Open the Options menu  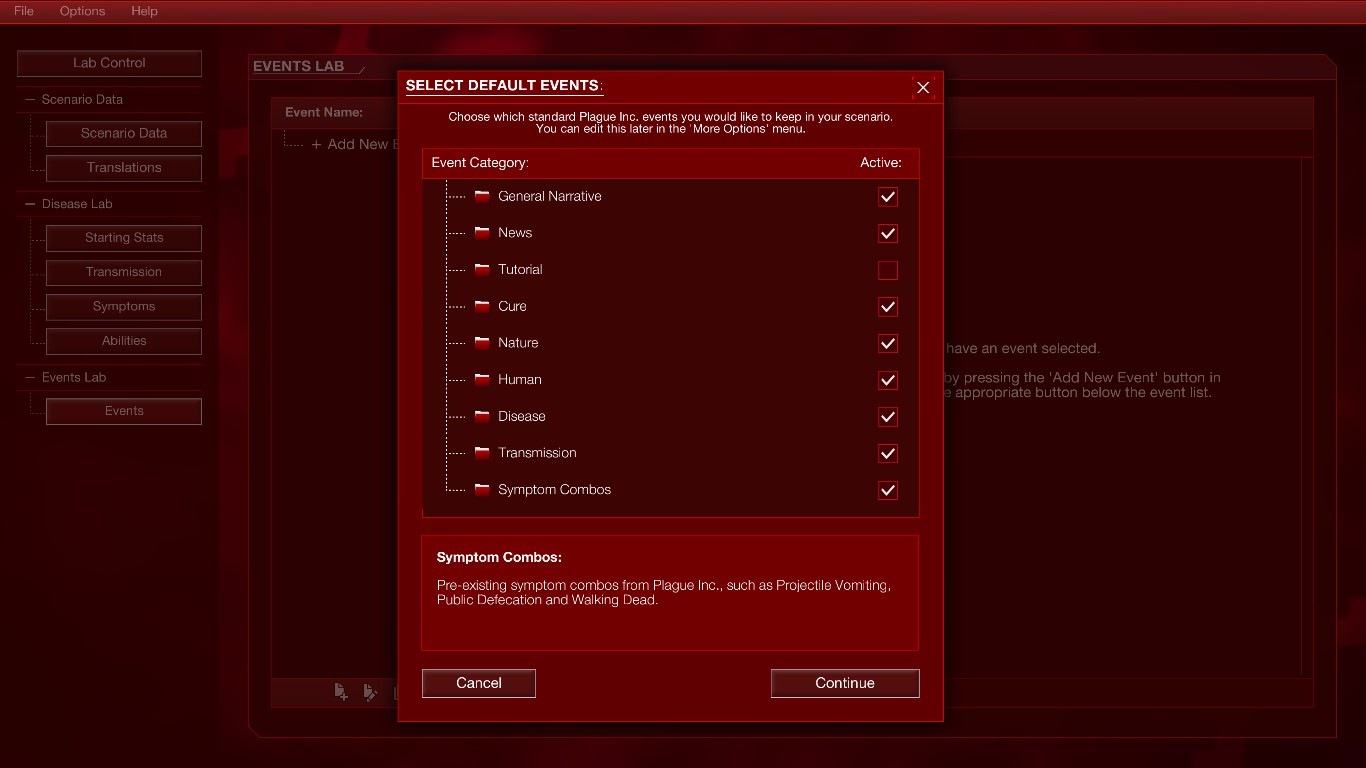click(82, 11)
